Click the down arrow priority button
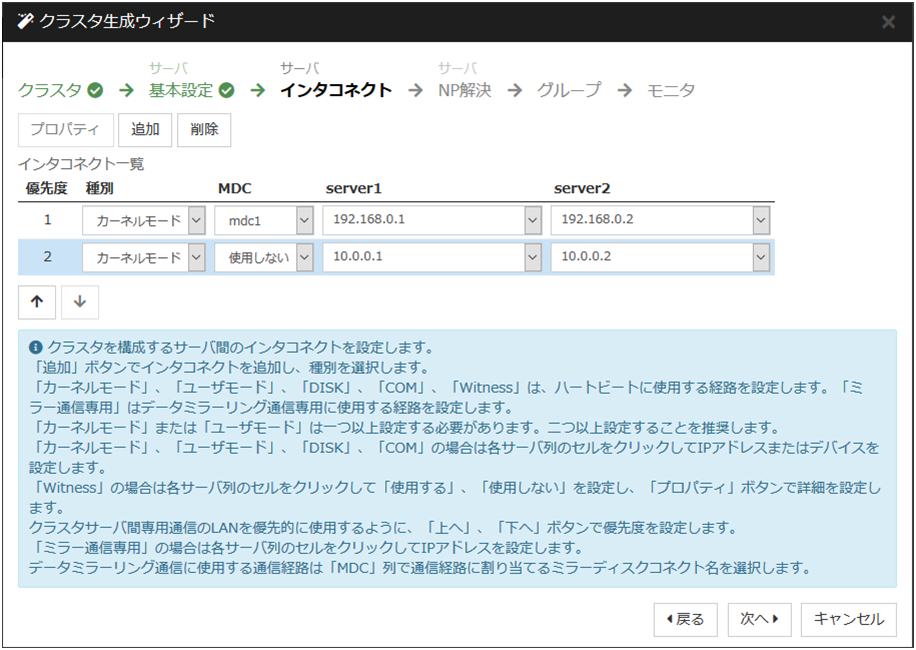This screenshot has width=916, height=650. [x=80, y=302]
